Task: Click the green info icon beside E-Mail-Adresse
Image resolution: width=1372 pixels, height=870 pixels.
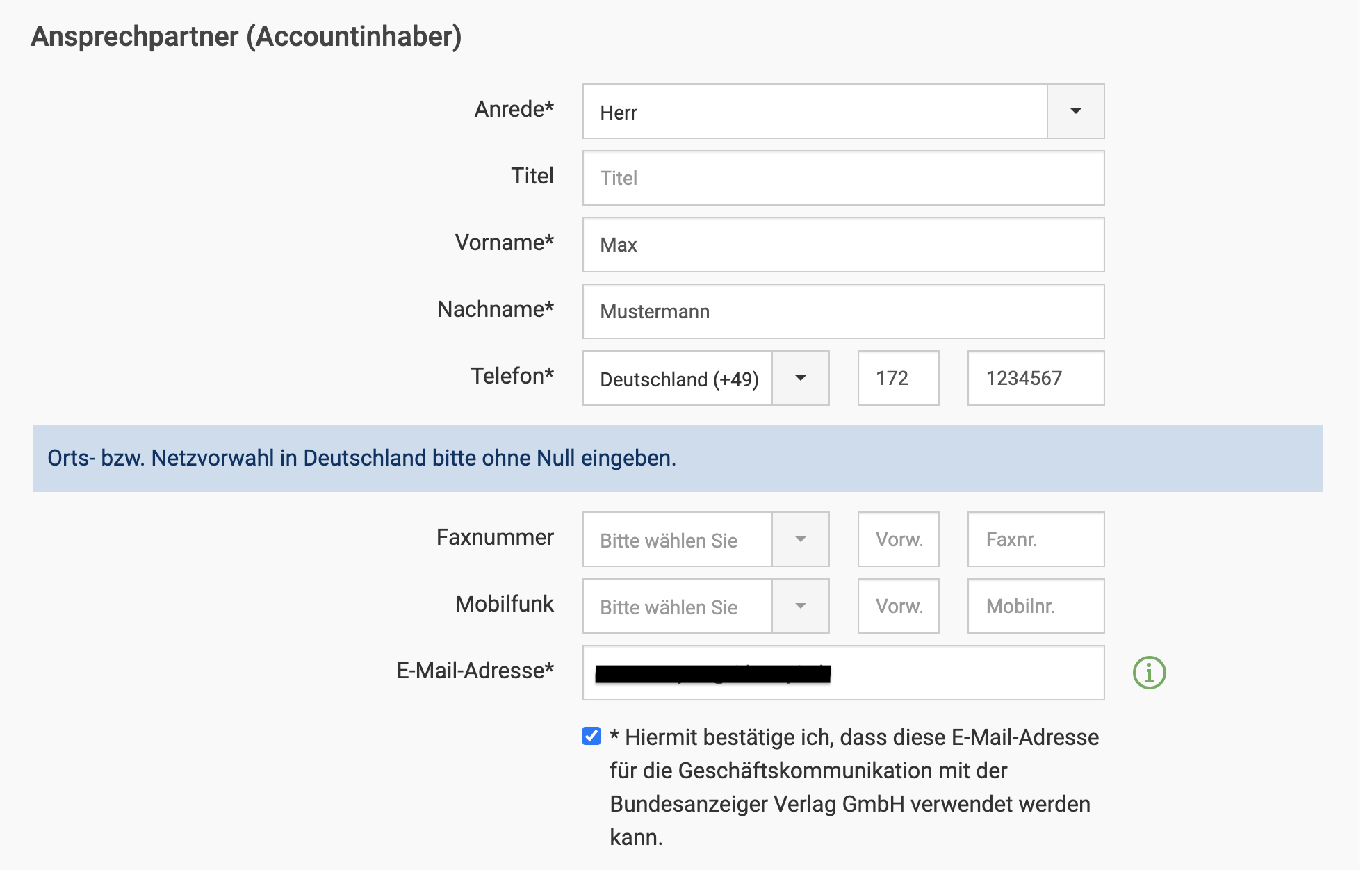Action: [x=1149, y=673]
